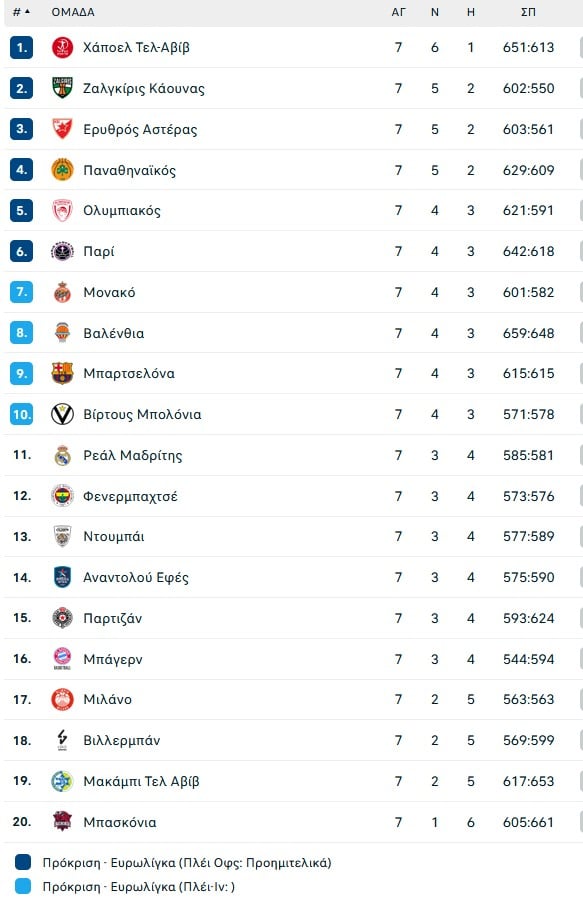Select the Hapoel Tel Aviv club crest

62,47
